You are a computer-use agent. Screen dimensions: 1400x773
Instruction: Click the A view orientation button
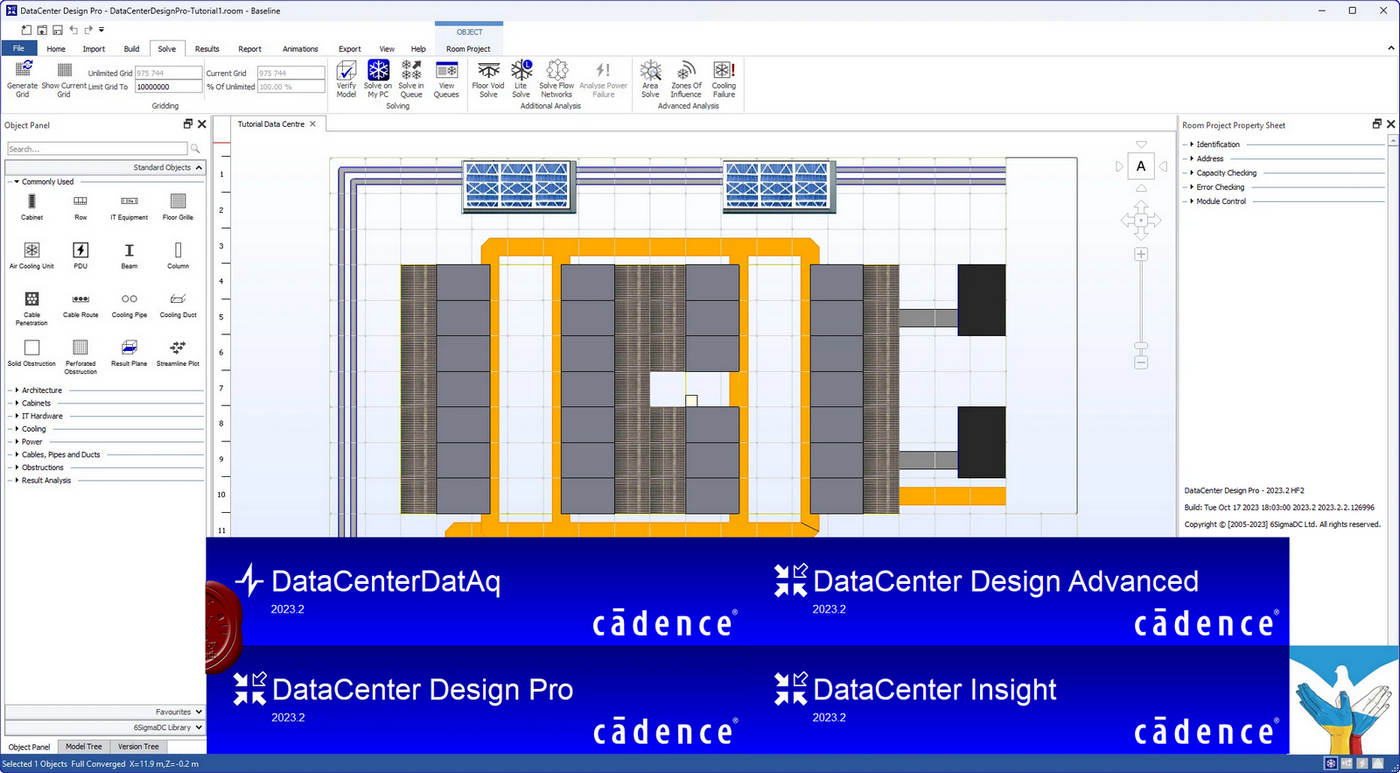[x=1141, y=166]
